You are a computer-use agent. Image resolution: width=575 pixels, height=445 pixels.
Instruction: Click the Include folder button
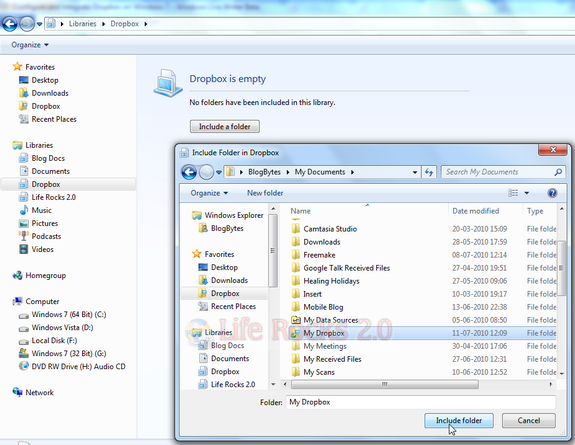pyautogui.click(x=458, y=420)
